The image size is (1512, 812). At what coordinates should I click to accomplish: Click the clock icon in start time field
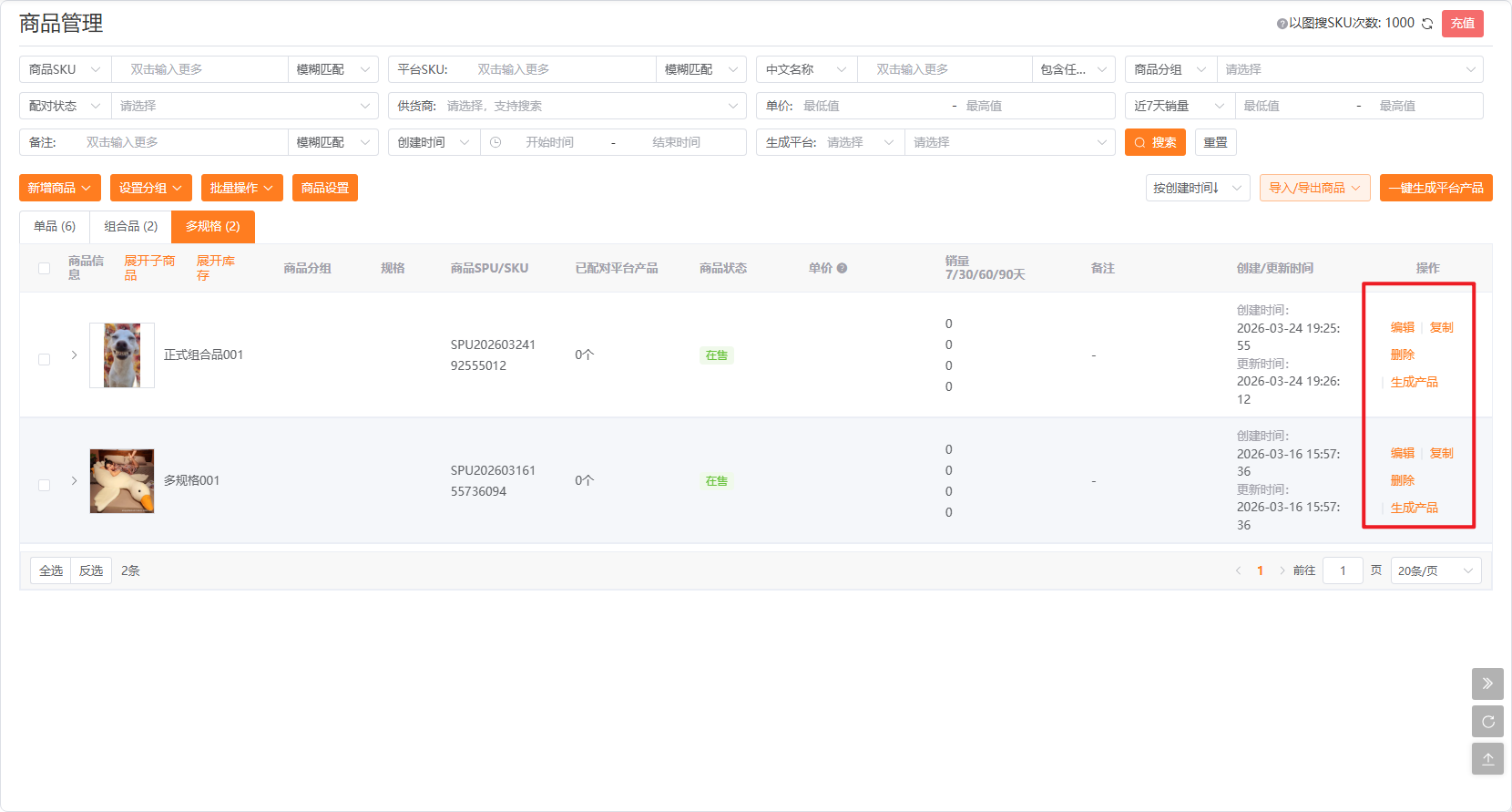point(495,142)
